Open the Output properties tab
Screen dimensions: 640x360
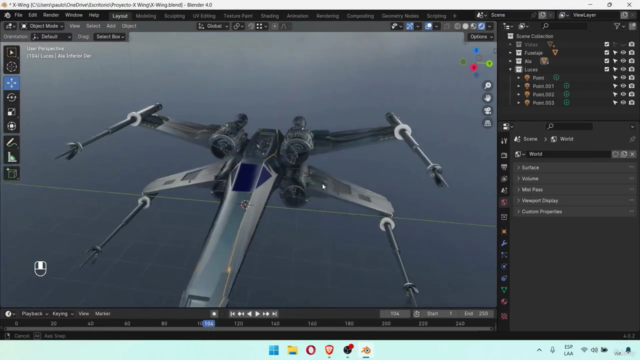tap(504, 167)
